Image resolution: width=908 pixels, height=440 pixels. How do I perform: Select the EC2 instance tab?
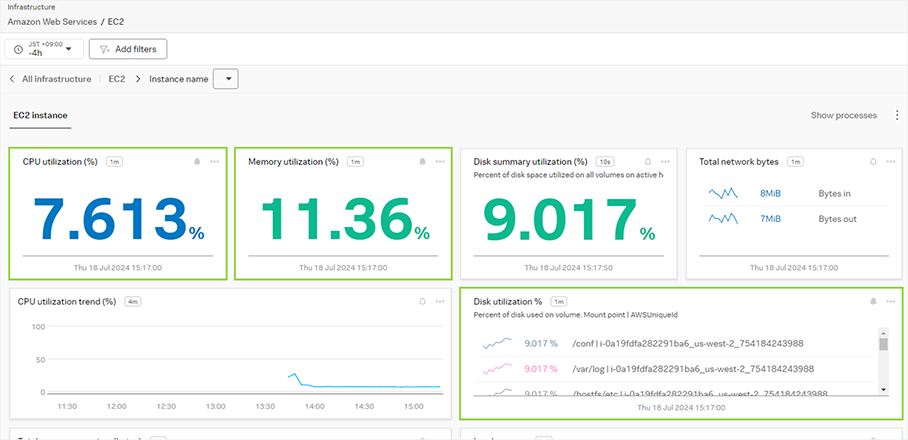click(40, 116)
